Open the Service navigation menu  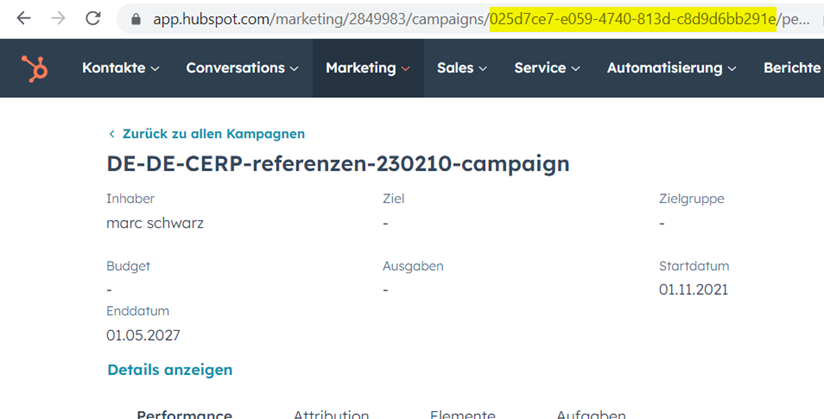tap(546, 68)
